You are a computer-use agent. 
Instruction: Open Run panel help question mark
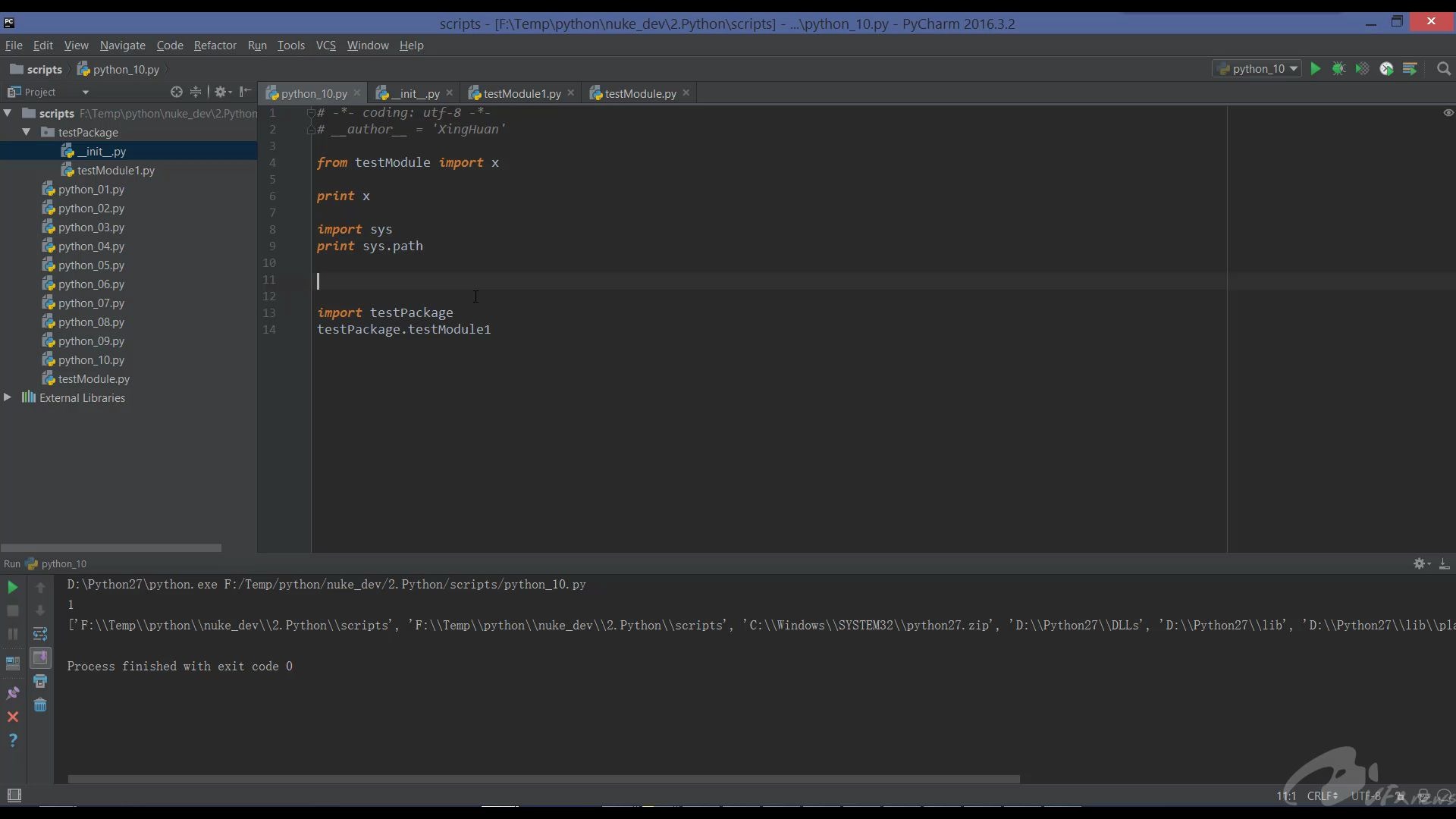[x=12, y=740]
